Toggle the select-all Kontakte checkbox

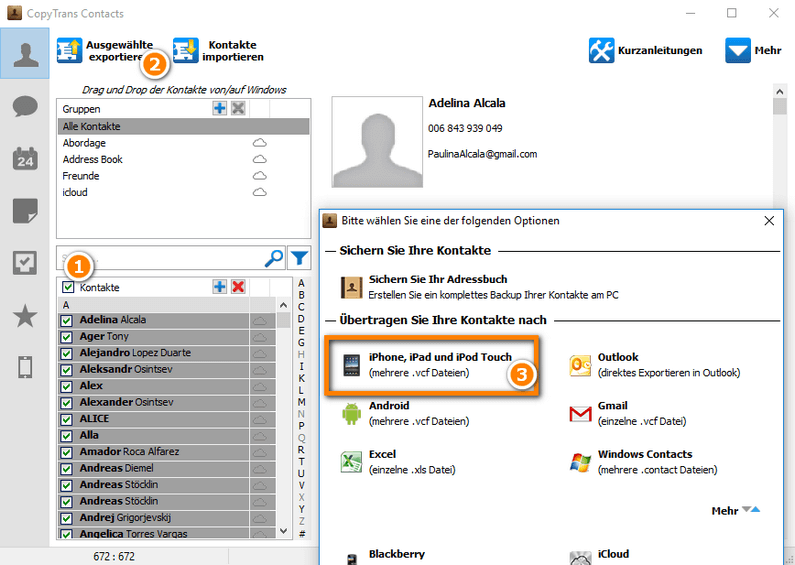[x=67, y=287]
